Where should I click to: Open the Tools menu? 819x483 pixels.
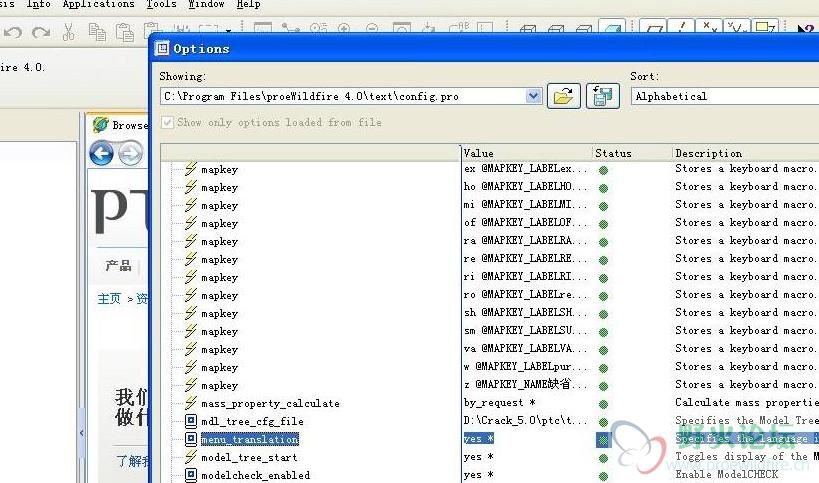(x=161, y=4)
